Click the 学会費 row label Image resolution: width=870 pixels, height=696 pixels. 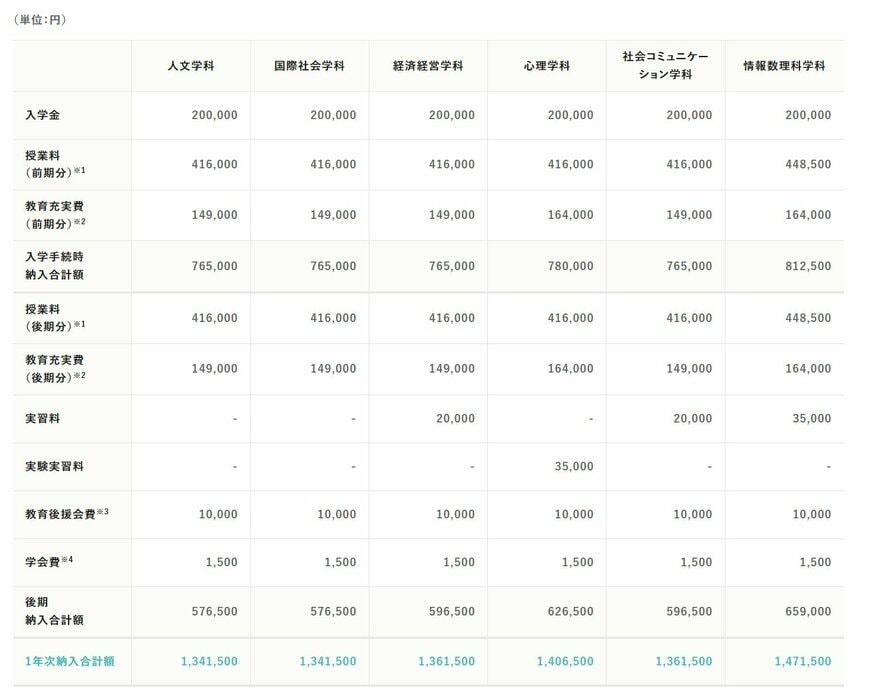point(45,561)
